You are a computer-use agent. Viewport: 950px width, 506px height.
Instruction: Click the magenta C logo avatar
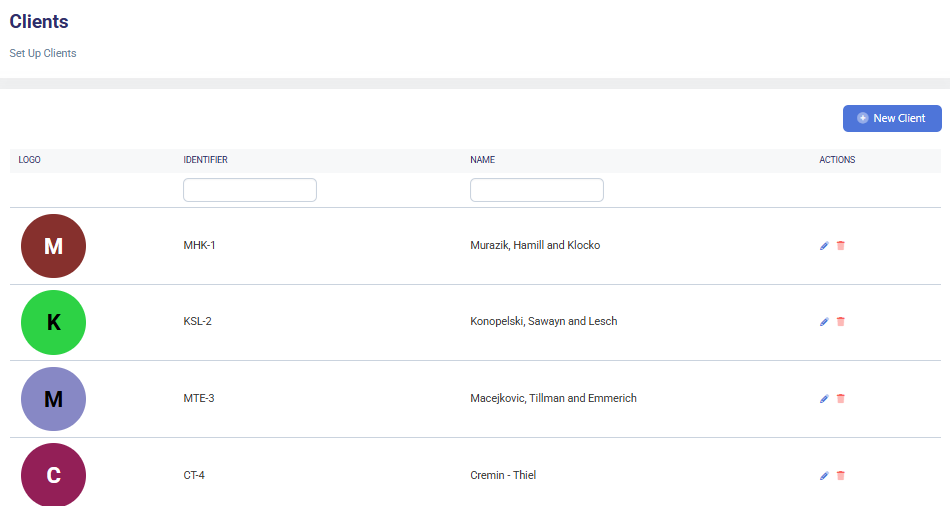click(53, 475)
